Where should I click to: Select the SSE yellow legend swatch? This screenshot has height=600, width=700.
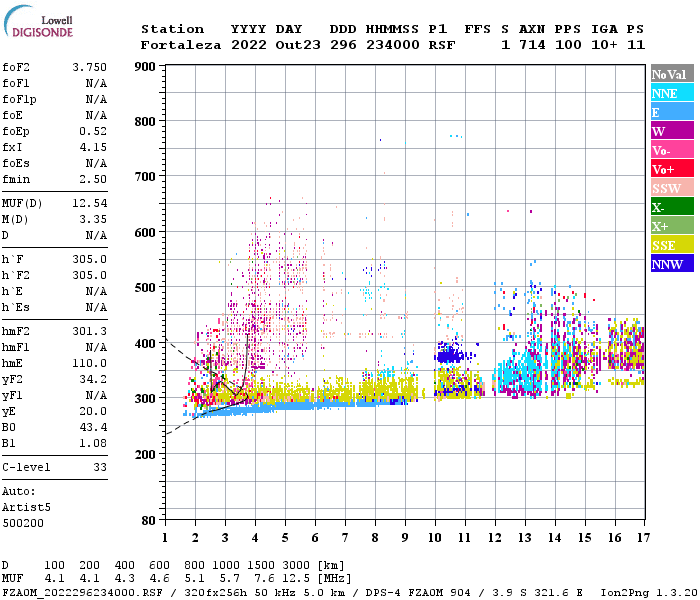[x=672, y=244]
